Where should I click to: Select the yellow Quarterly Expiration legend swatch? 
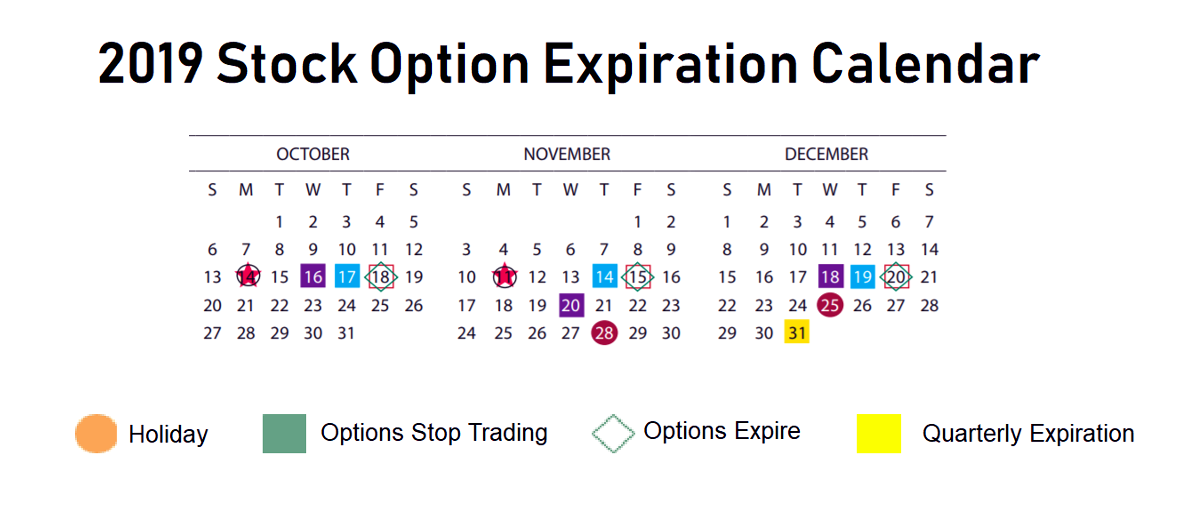tap(878, 434)
